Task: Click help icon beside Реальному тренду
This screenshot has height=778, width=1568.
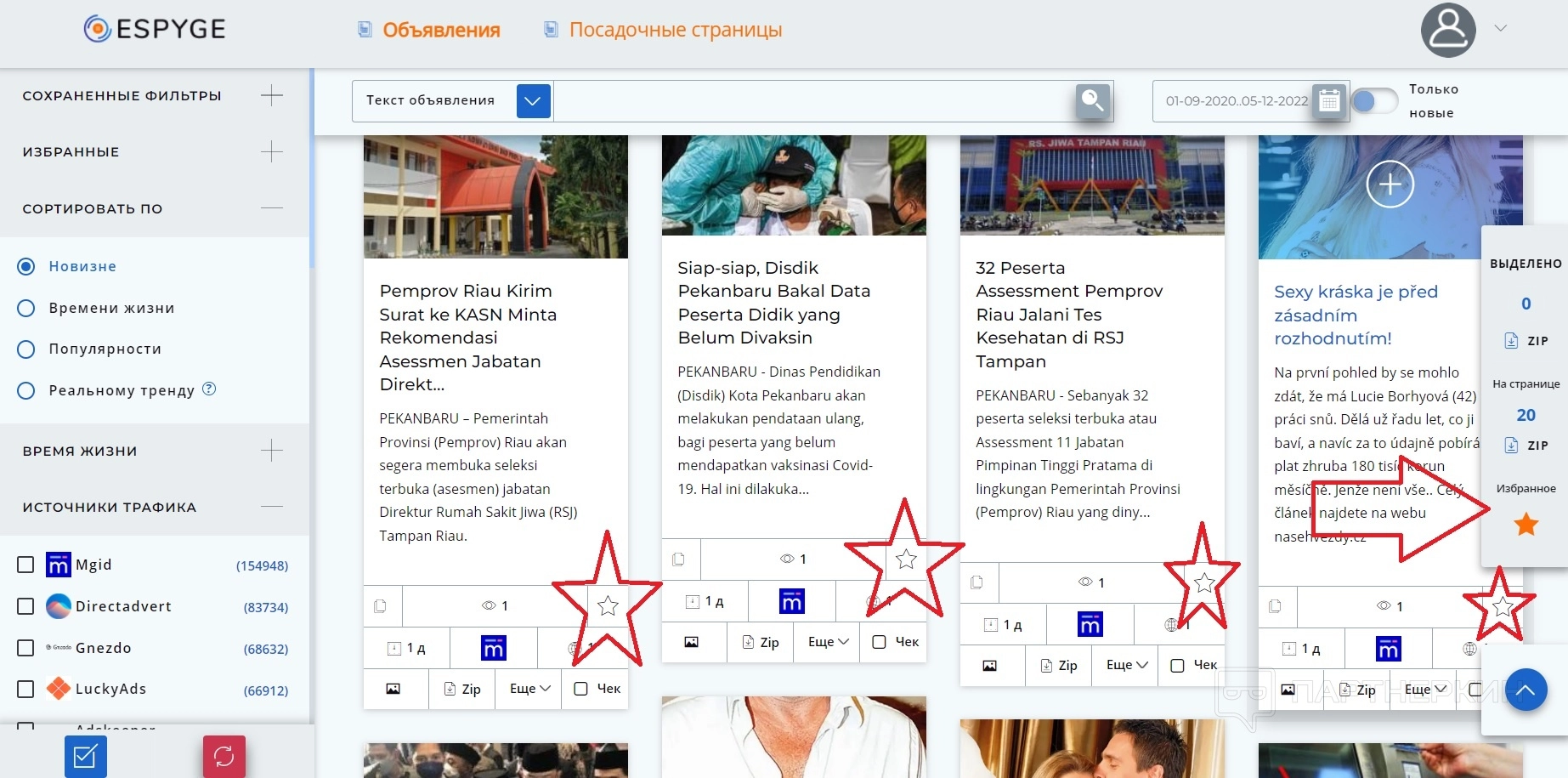Action: coord(209,389)
